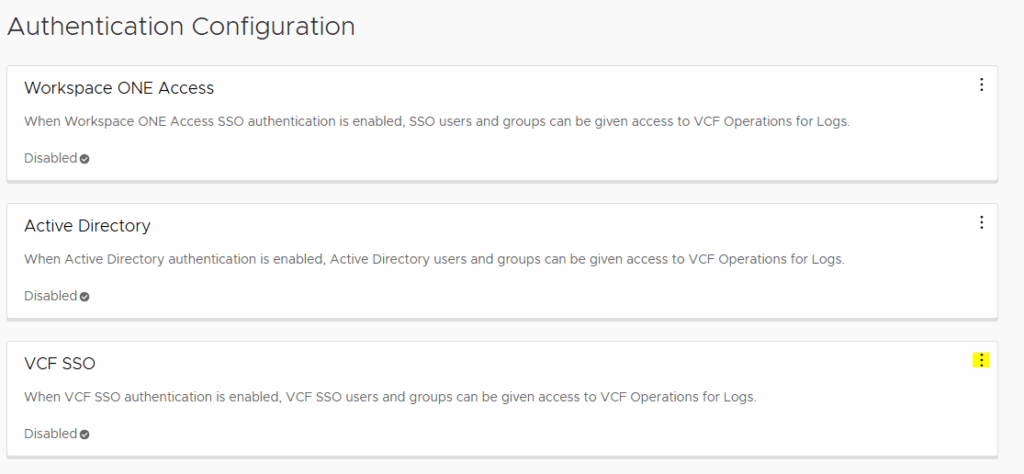Click the Authentication Configuration page heading
1024x474 pixels.
click(181, 27)
